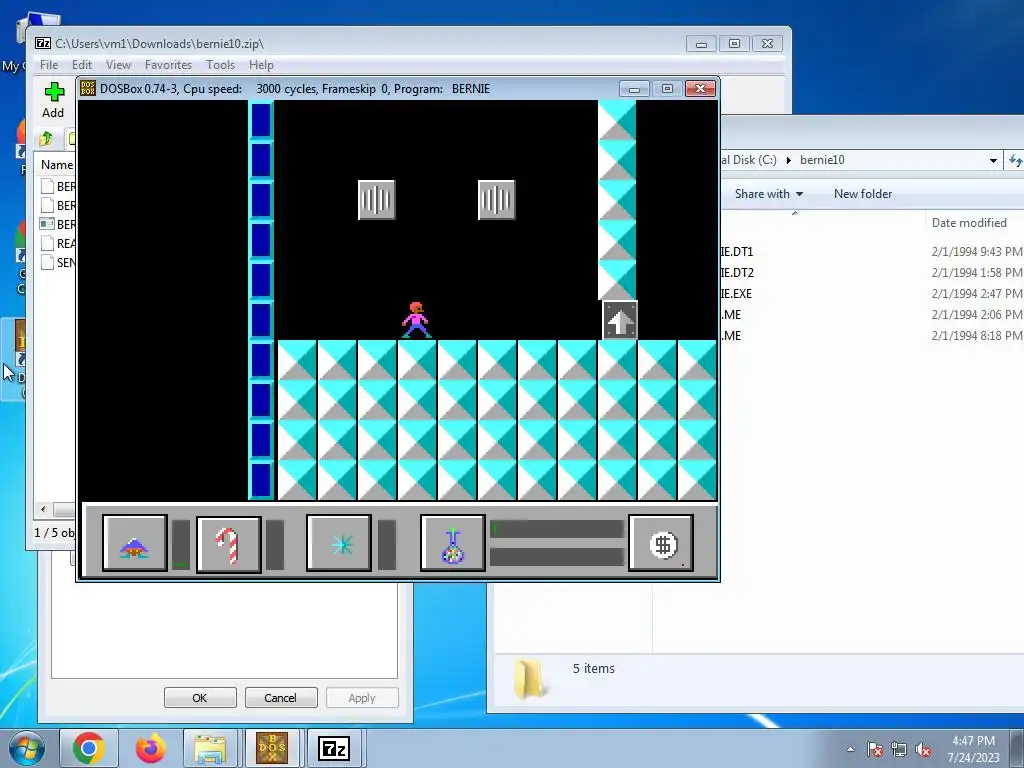Click the up-folder arrow icon in 7-Zip
This screenshot has width=1024, height=768.
point(46,138)
